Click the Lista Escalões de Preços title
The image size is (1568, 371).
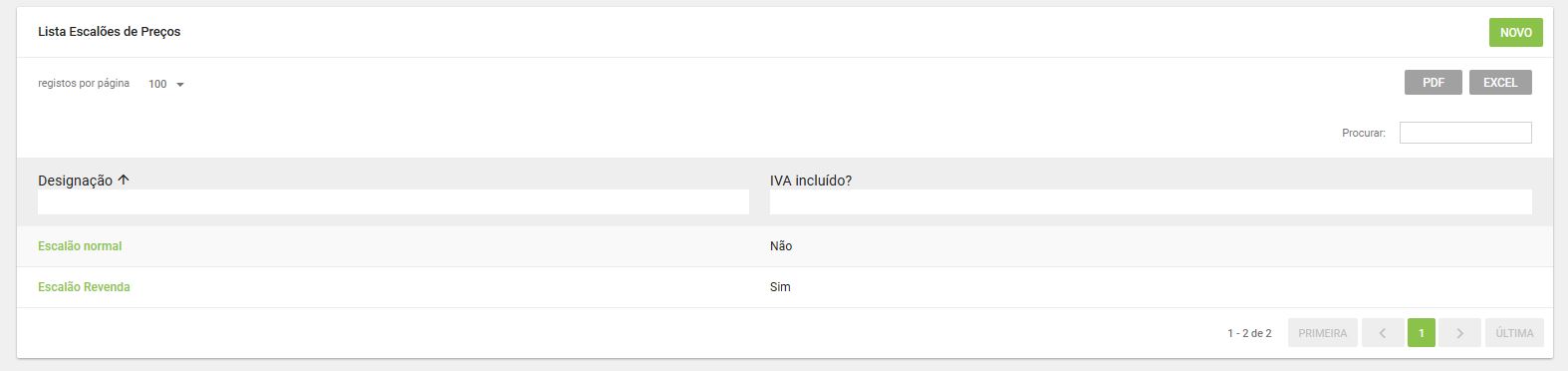tap(110, 32)
